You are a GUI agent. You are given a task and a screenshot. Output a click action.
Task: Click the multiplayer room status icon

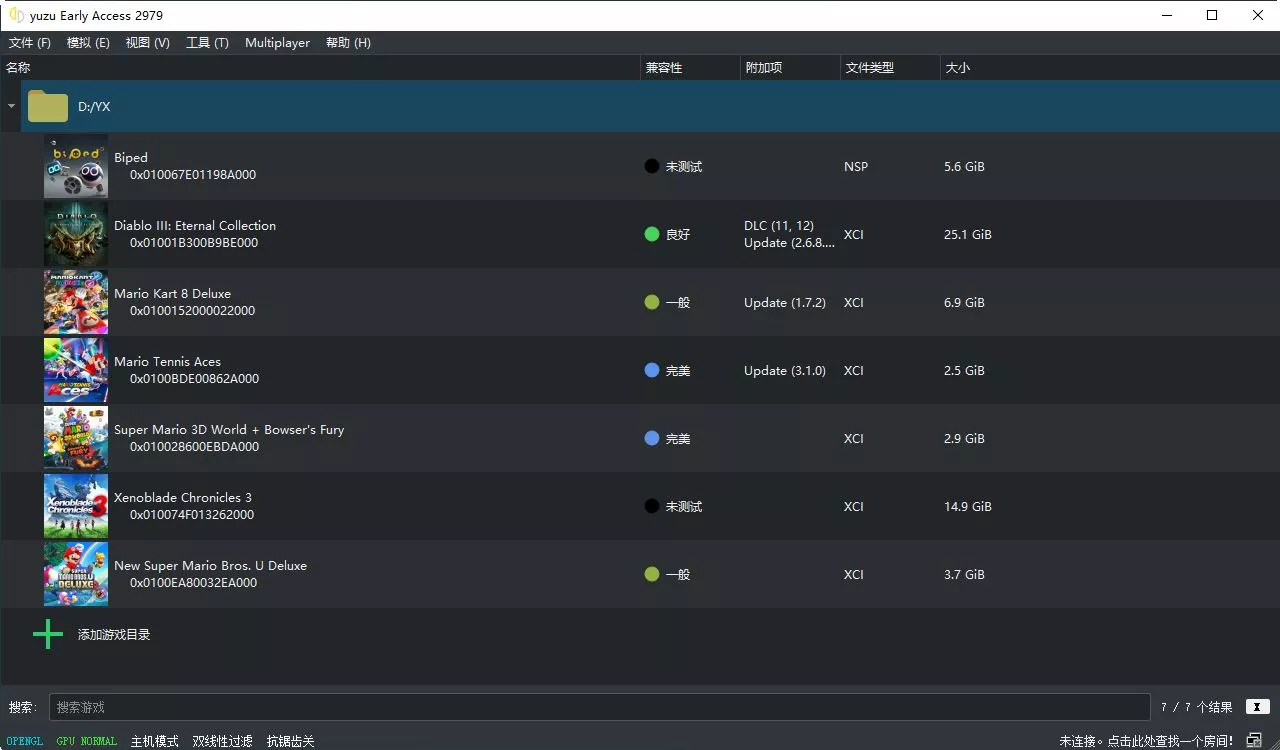[x=1254, y=741]
